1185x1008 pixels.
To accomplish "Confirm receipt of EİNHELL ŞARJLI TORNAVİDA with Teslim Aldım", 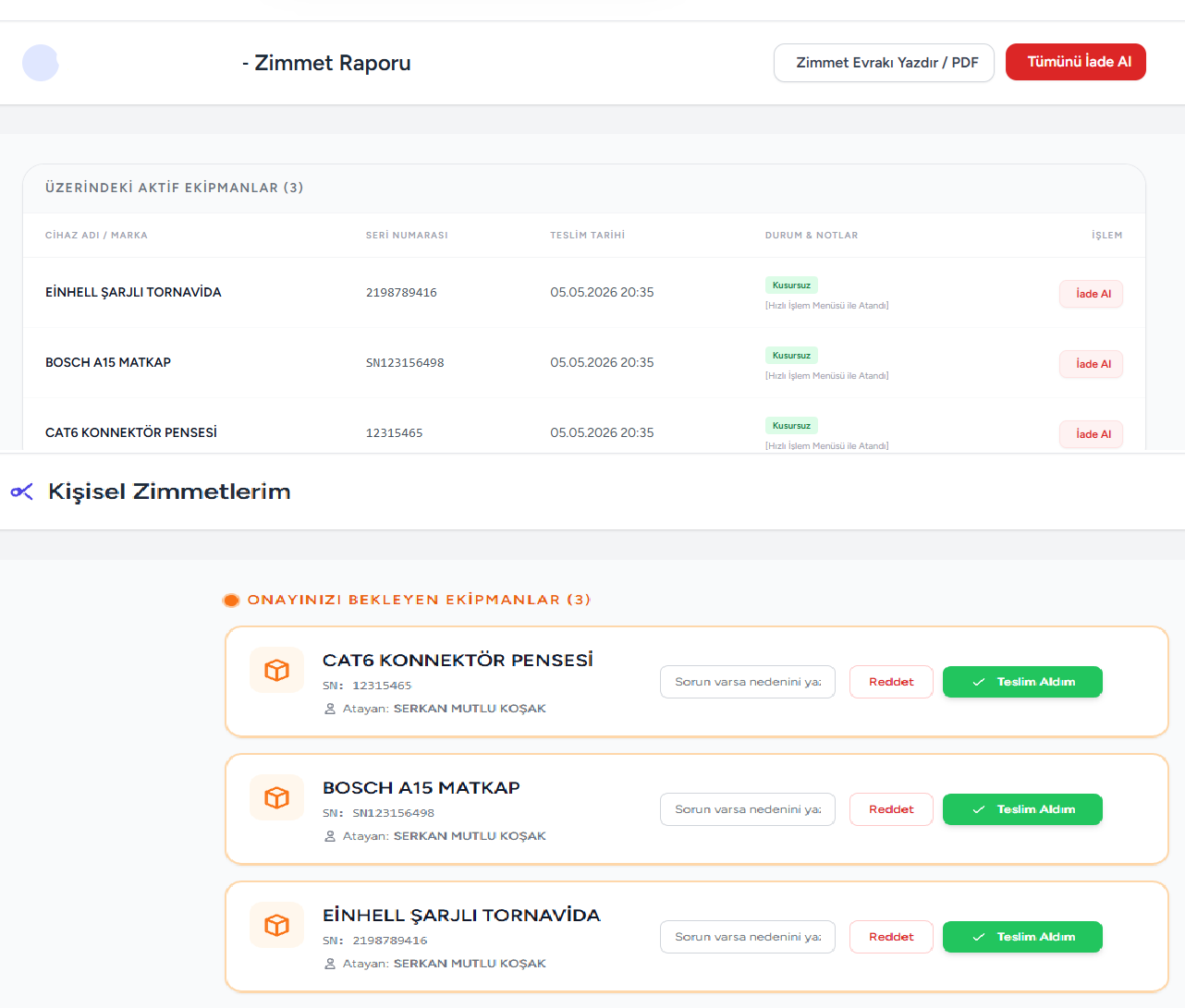I will [1022, 937].
